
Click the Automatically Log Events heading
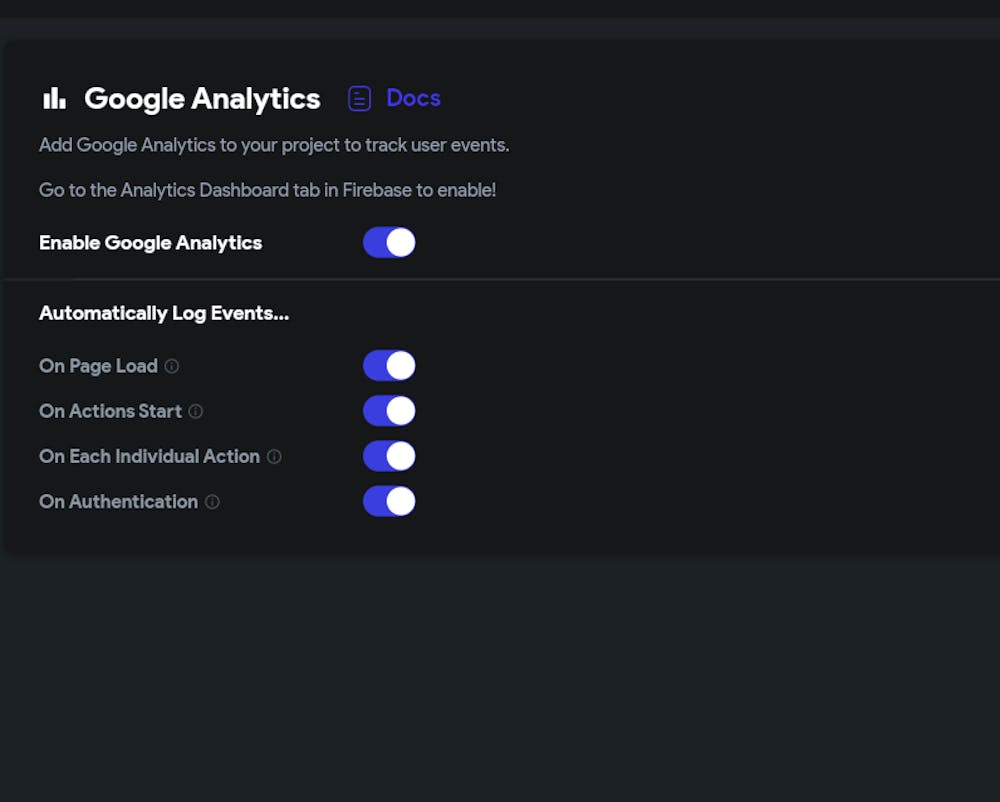[x=164, y=313]
